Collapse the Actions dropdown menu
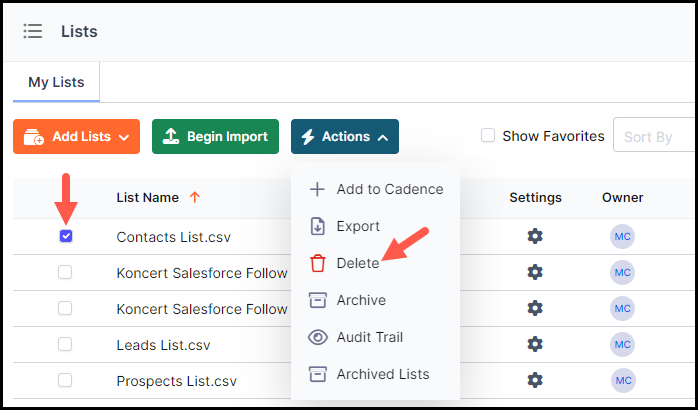This screenshot has height=410, width=698. pos(345,136)
